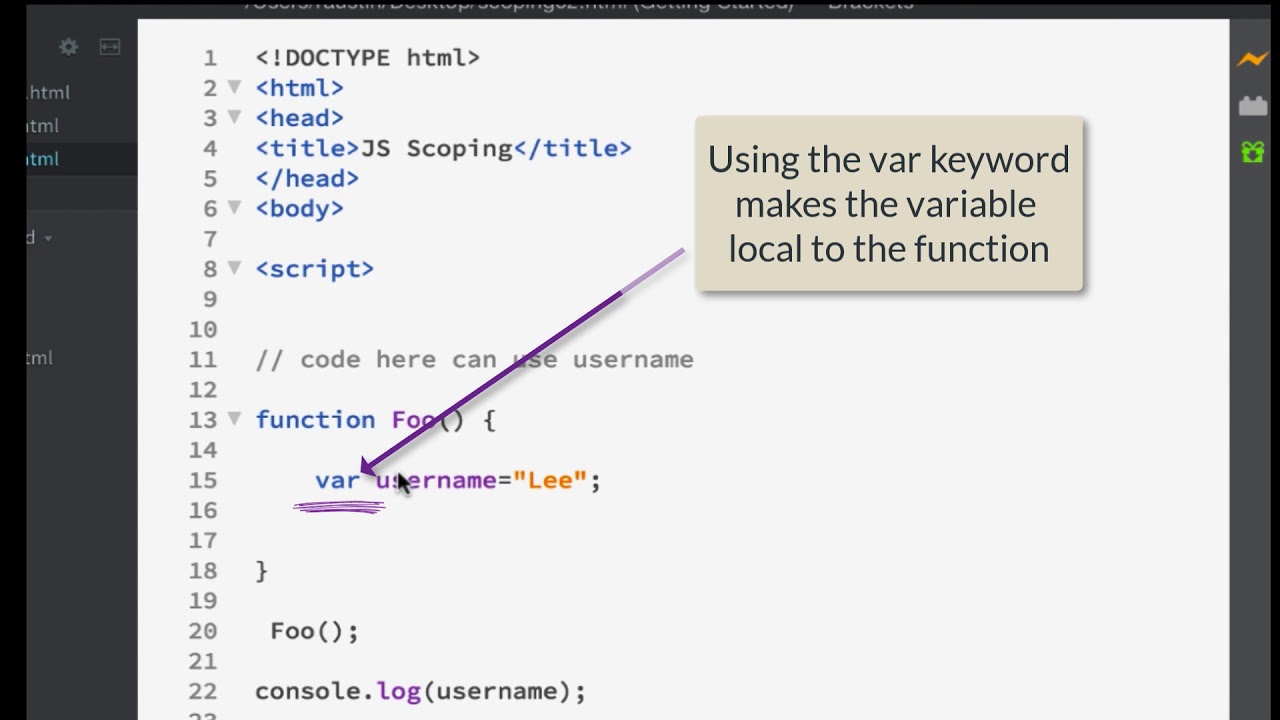The width and height of the screenshot is (1280, 720).
Task: Open Extension Manager brick icon
Action: coord(1252,105)
